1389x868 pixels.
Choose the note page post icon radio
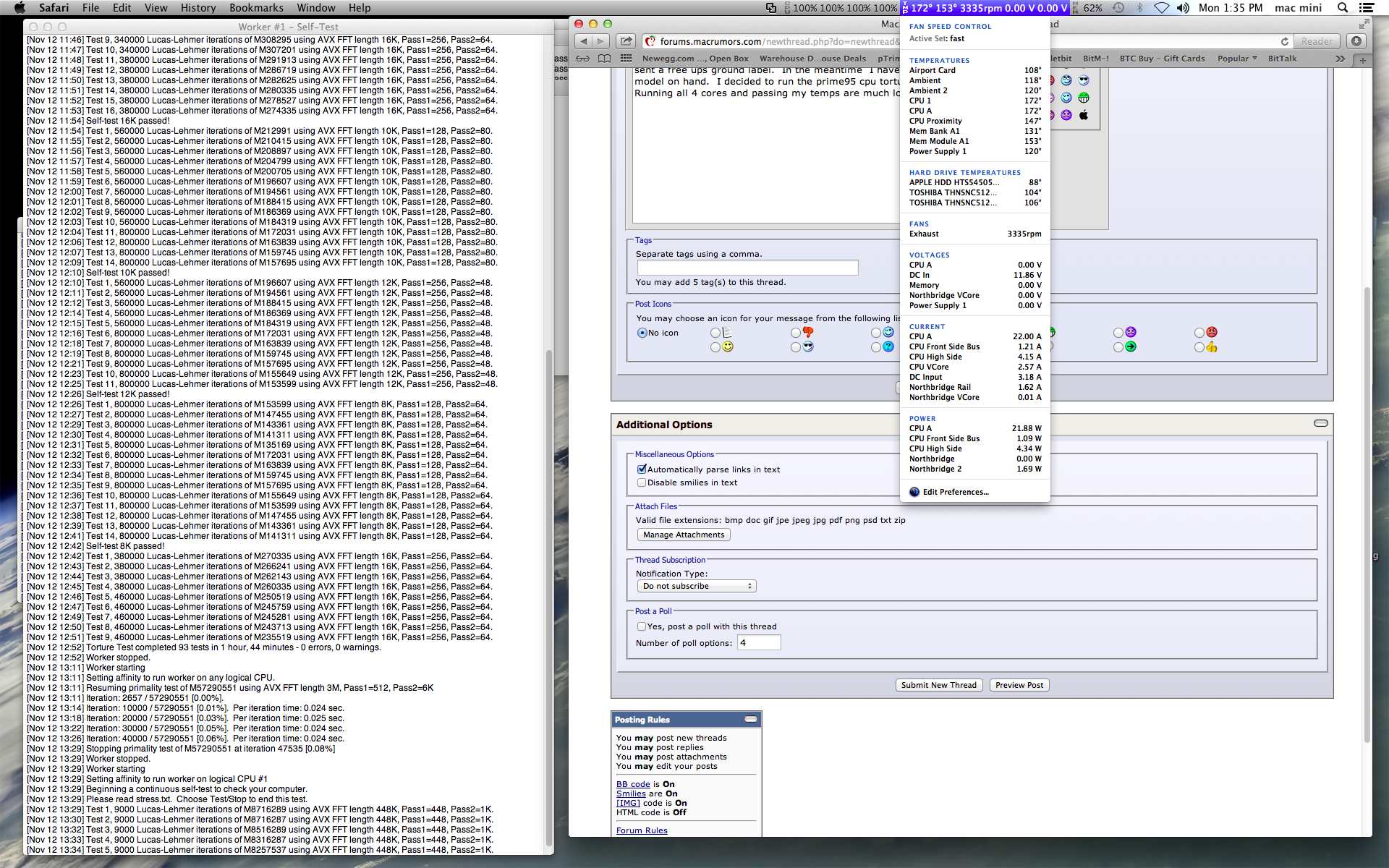pyautogui.click(x=715, y=333)
